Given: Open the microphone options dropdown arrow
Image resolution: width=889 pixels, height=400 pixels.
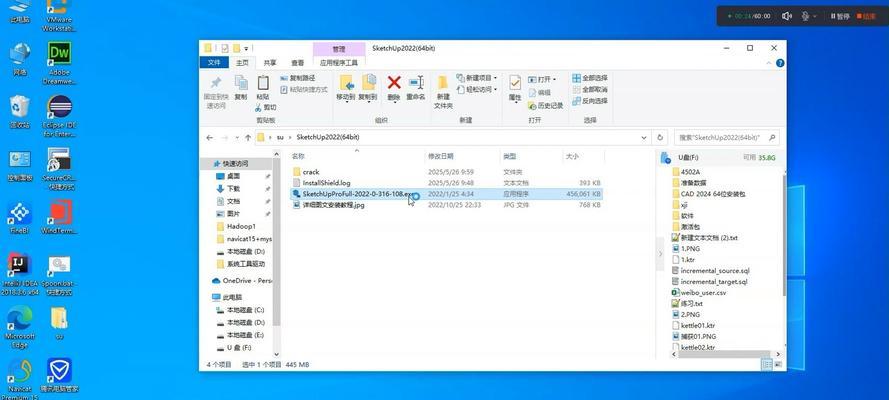Looking at the screenshot, I should [x=815, y=17].
